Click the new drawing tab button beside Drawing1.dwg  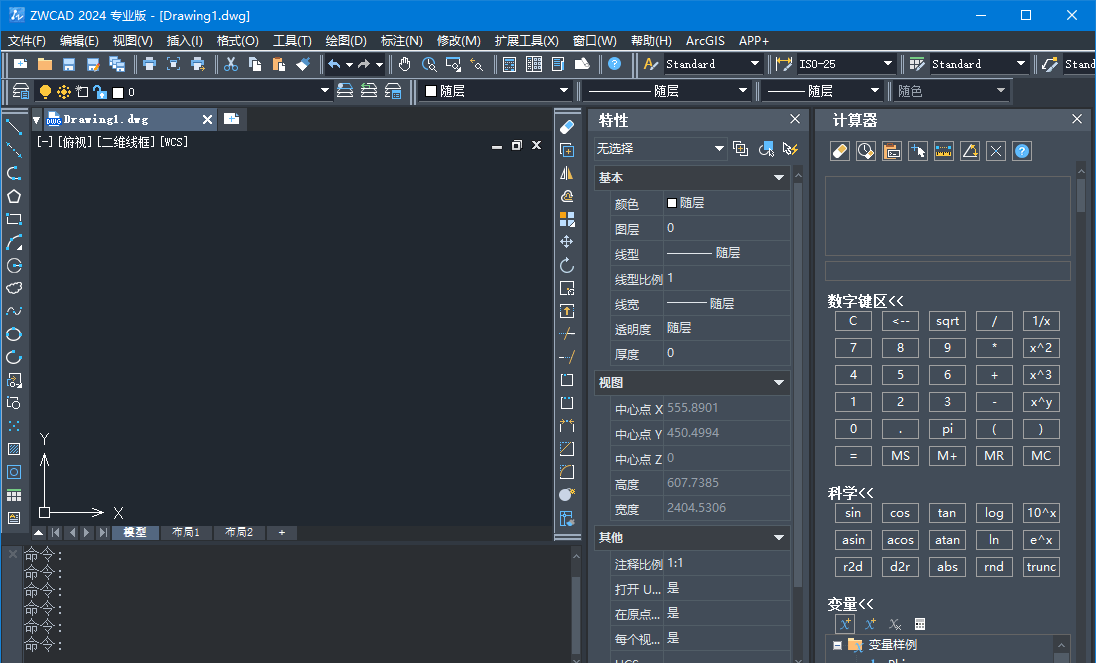pos(231,119)
